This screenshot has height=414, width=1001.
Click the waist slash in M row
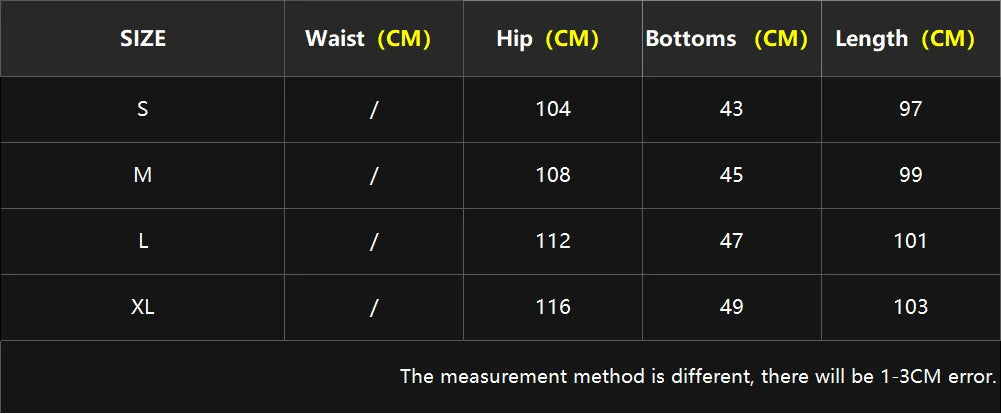pyautogui.click(x=373, y=176)
